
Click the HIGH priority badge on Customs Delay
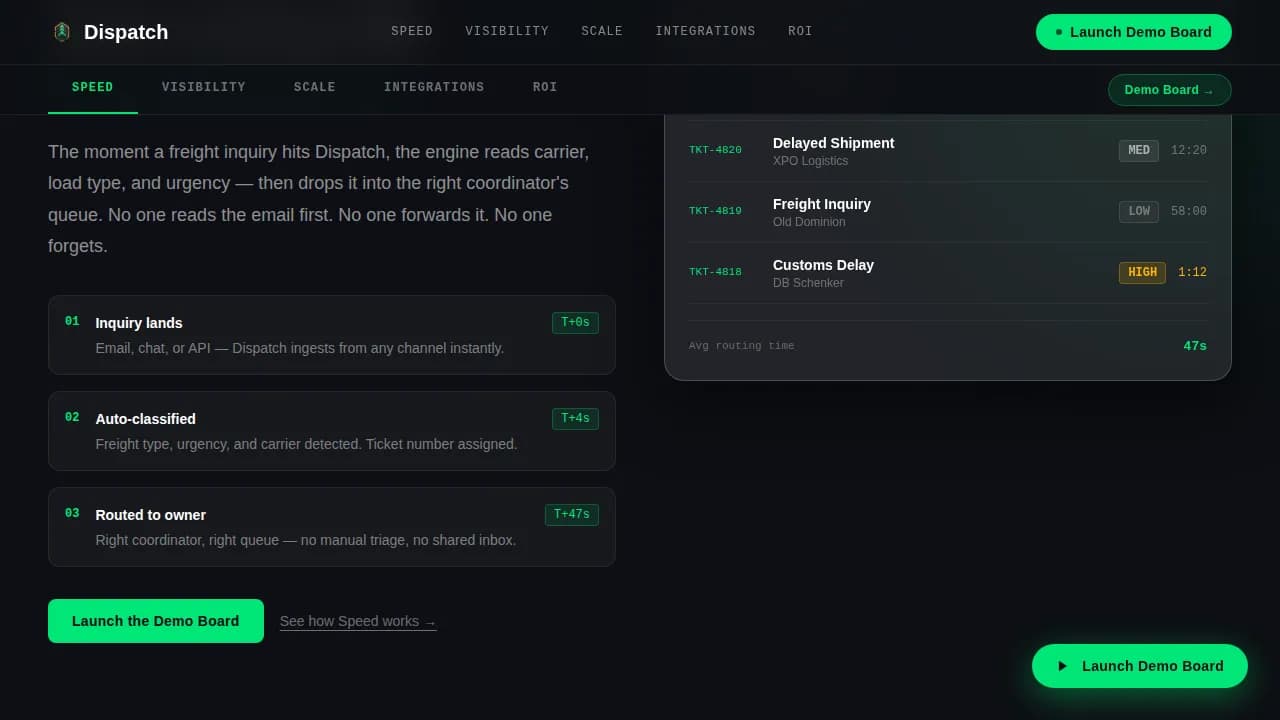pyautogui.click(x=1142, y=271)
